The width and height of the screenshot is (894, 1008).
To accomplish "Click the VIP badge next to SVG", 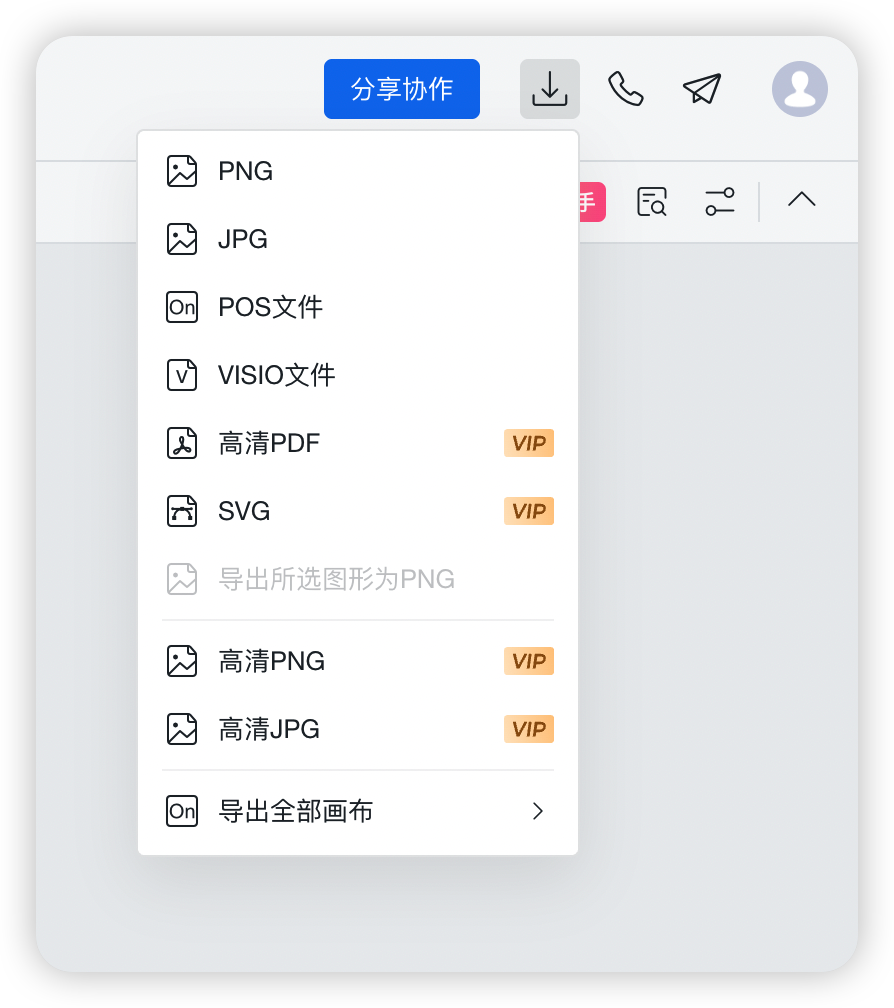I will [x=529, y=511].
